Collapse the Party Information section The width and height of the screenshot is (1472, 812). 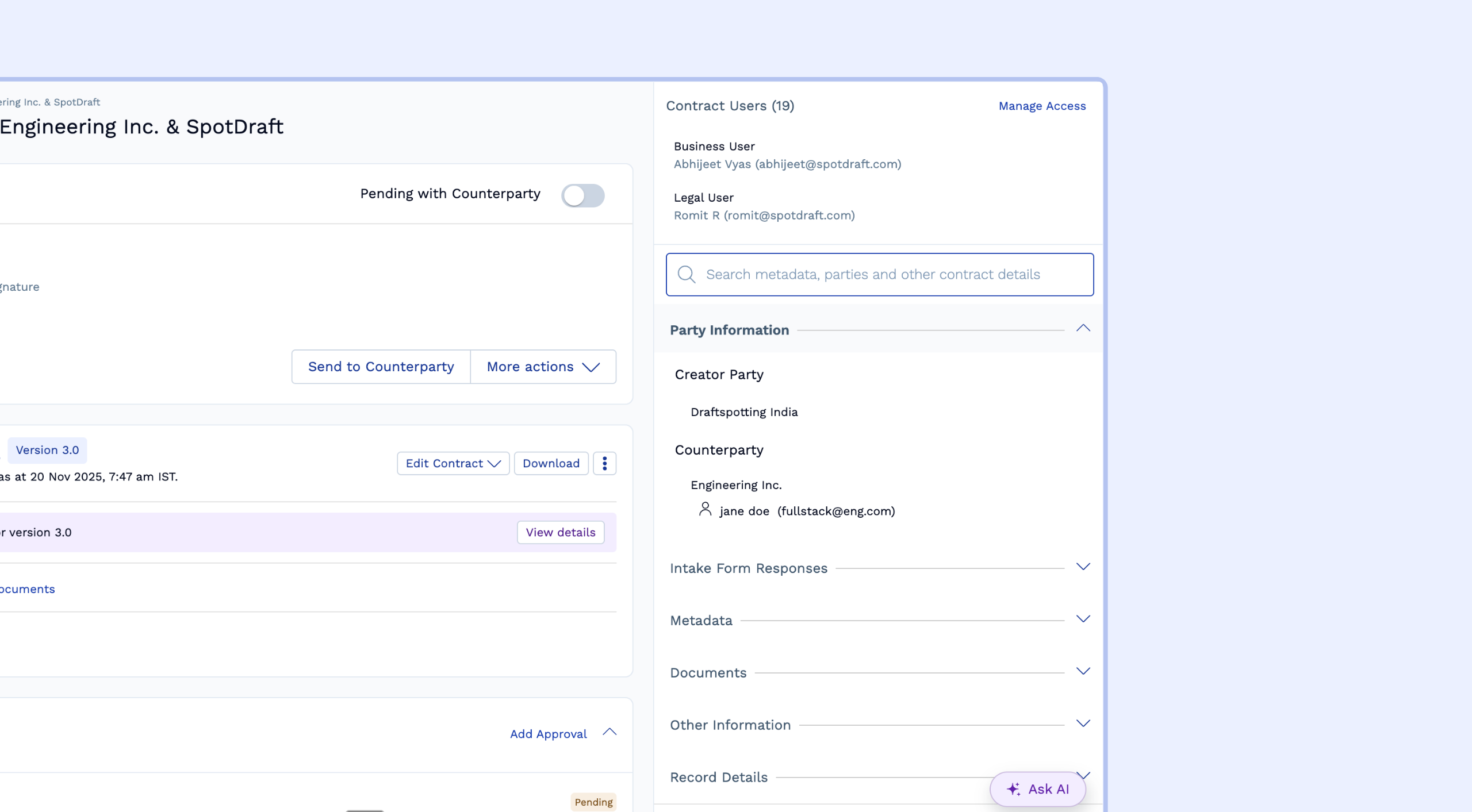[x=1083, y=329]
